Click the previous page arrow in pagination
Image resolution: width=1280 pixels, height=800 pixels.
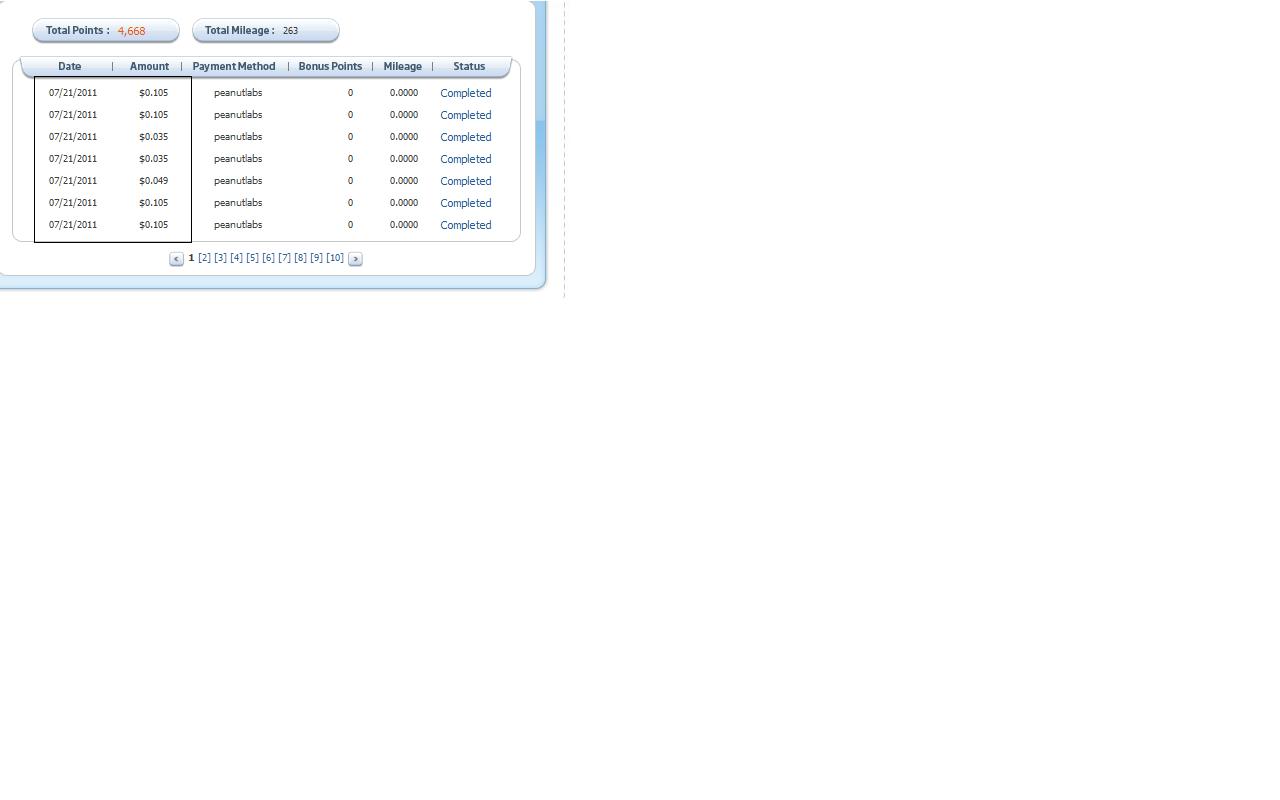[176, 259]
